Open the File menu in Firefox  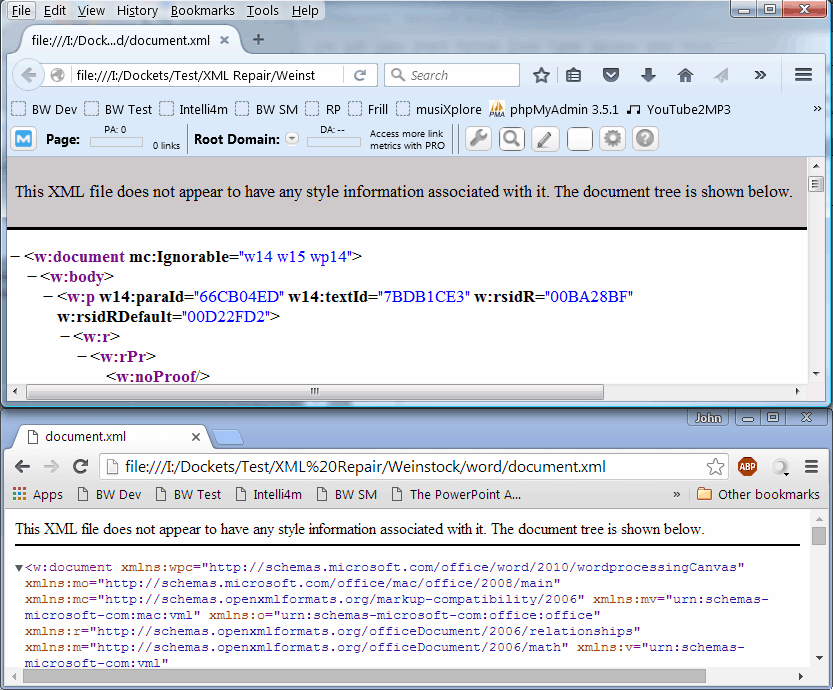pos(21,11)
